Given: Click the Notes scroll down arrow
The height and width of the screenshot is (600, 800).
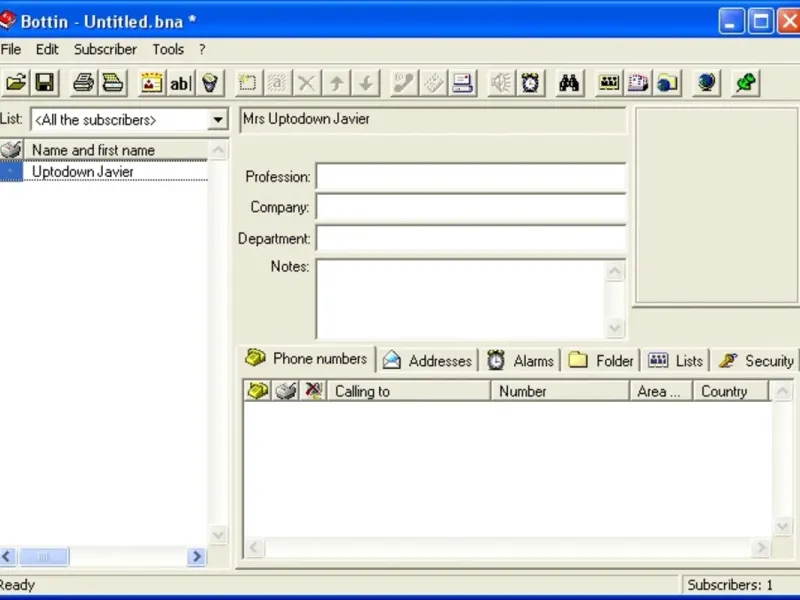Looking at the screenshot, I should (x=615, y=328).
